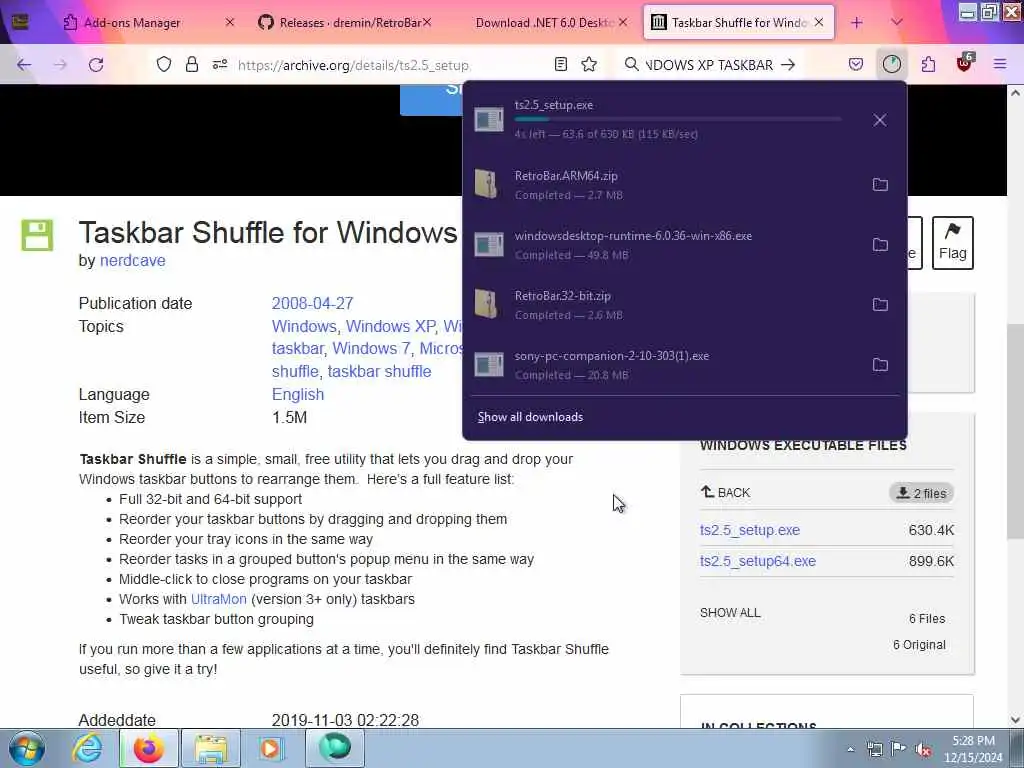Click the Downloads toolbar button

tap(891, 64)
